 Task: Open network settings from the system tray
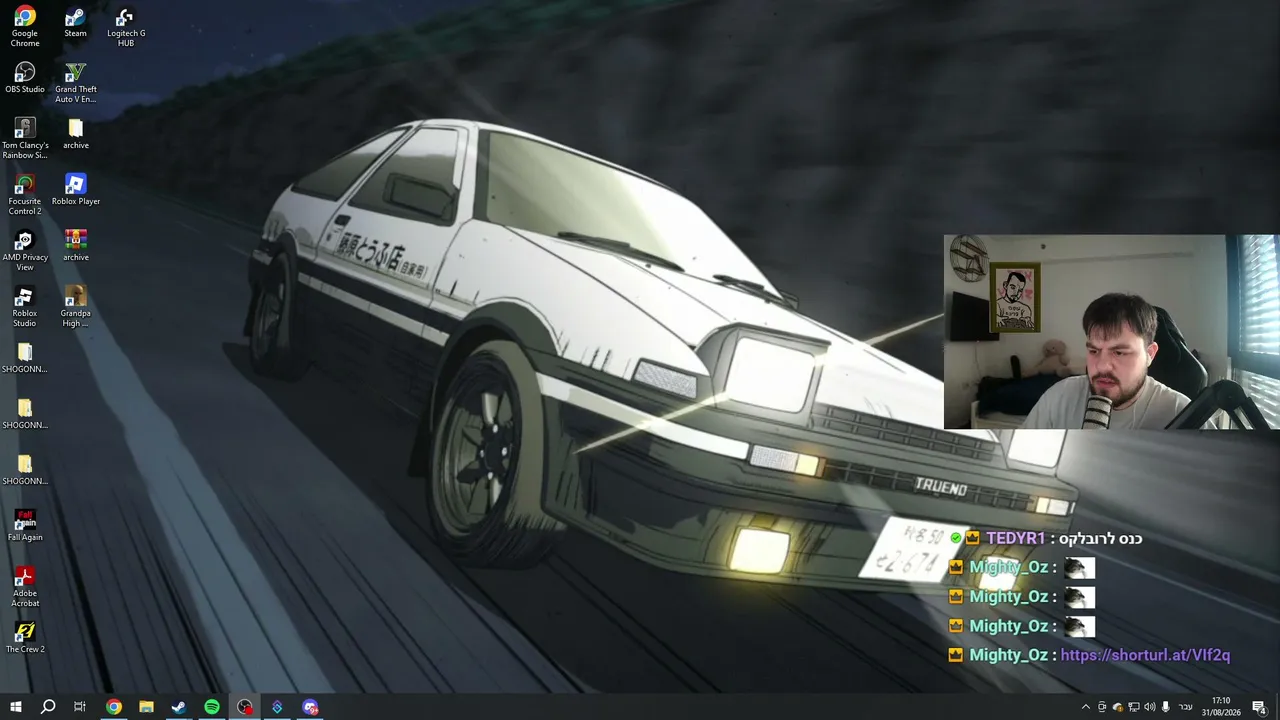click(1134, 707)
